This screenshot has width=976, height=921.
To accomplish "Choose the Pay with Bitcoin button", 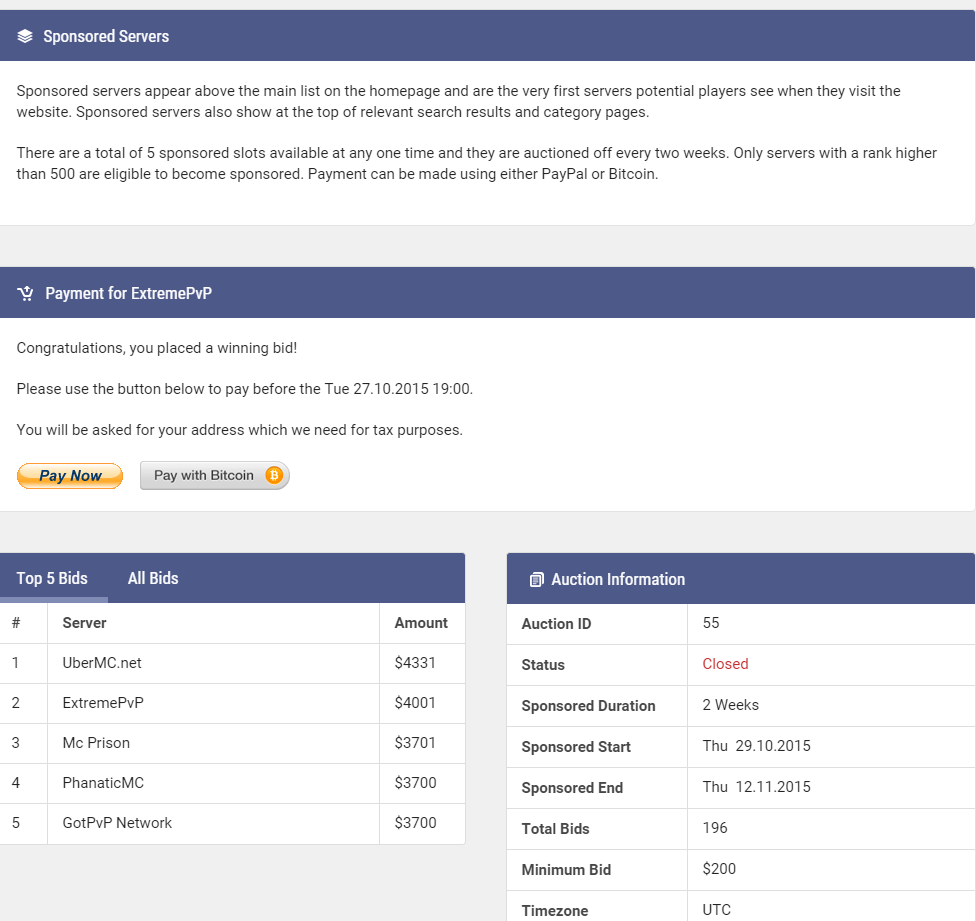I will click(215, 475).
